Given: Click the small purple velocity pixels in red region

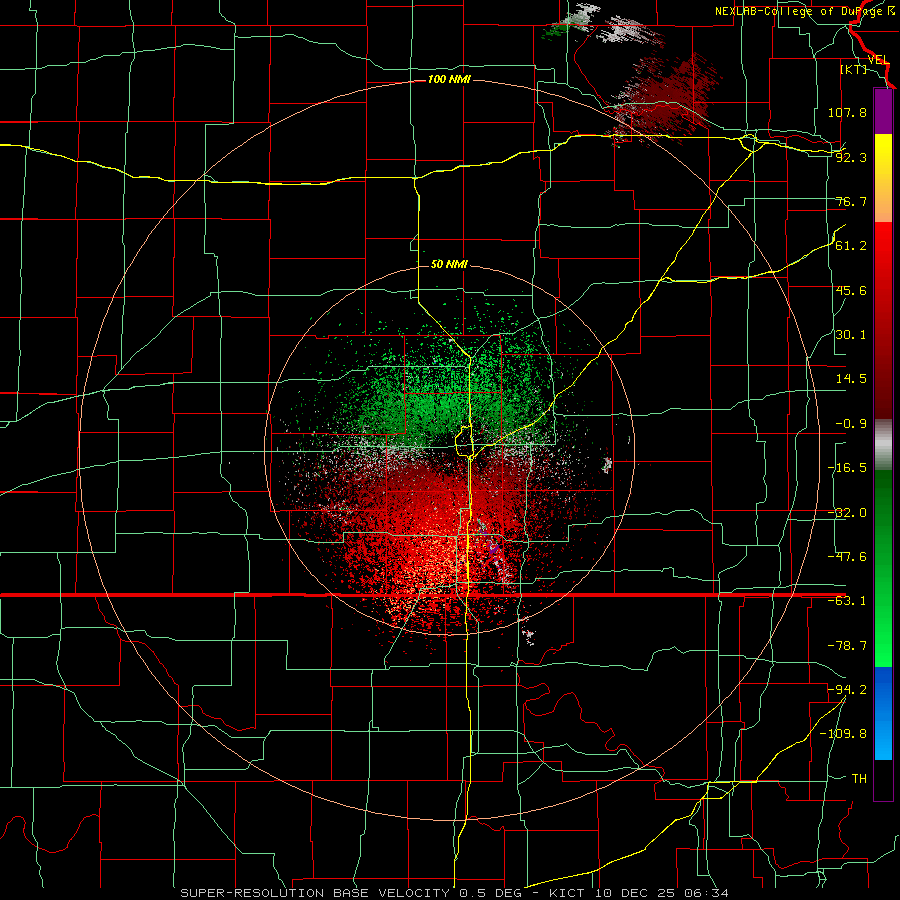Looking at the screenshot, I should click(x=494, y=548).
